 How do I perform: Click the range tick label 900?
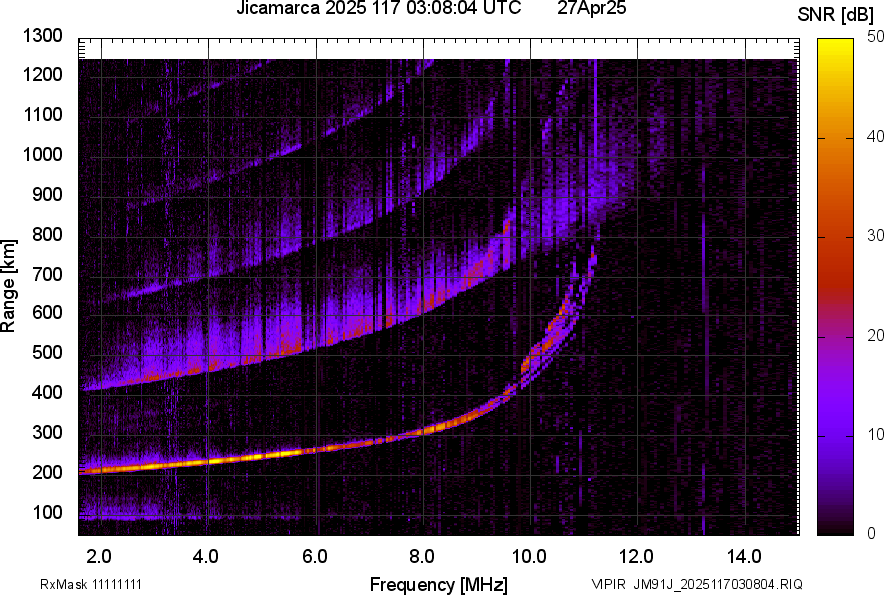(x=47, y=194)
